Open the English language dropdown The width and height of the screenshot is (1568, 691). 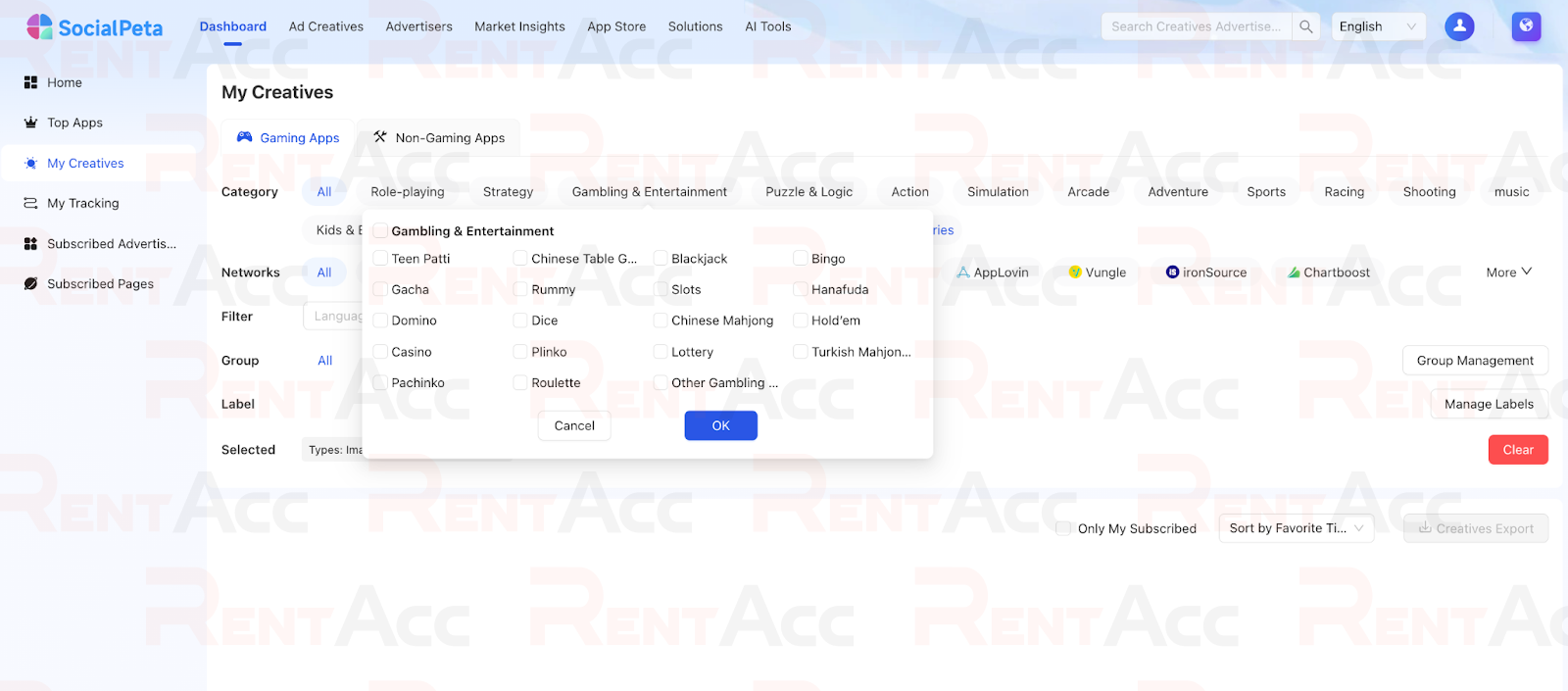coord(1379,26)
